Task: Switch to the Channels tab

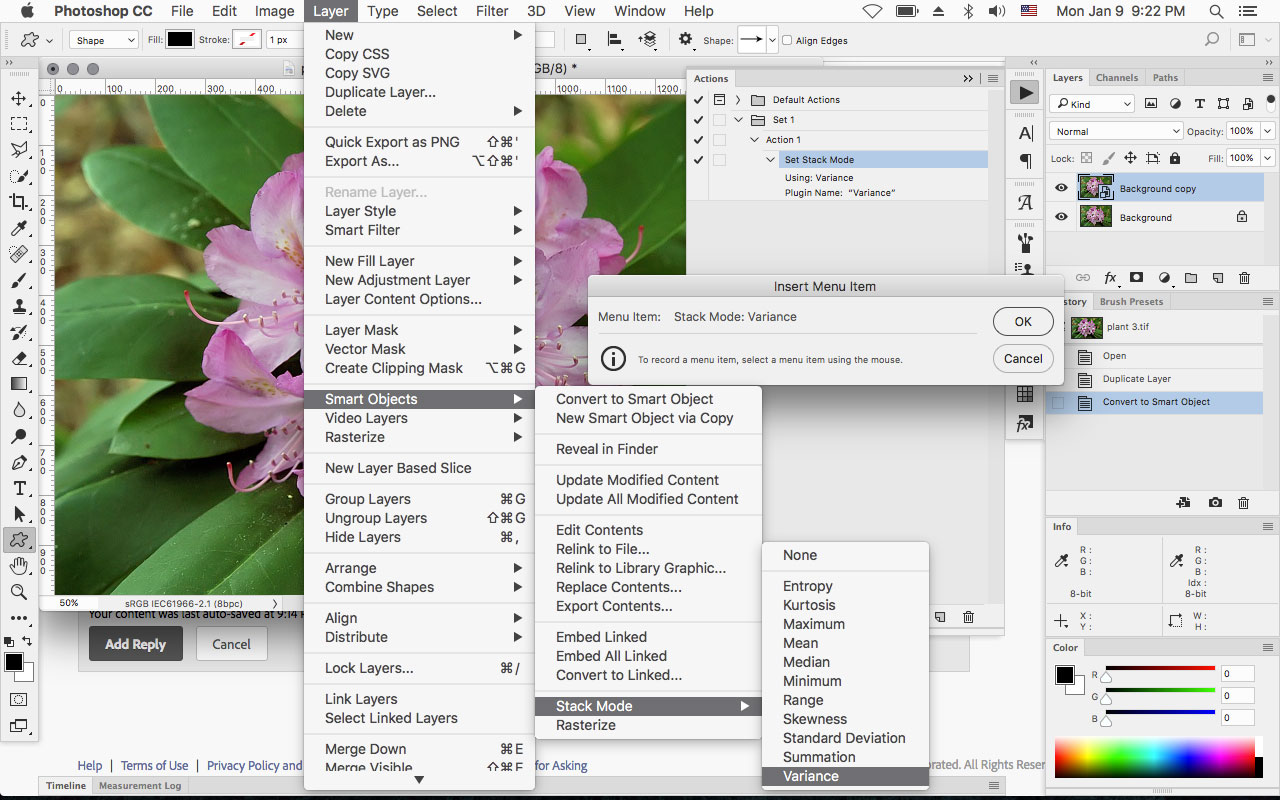Action: (x=1117, y=77)
